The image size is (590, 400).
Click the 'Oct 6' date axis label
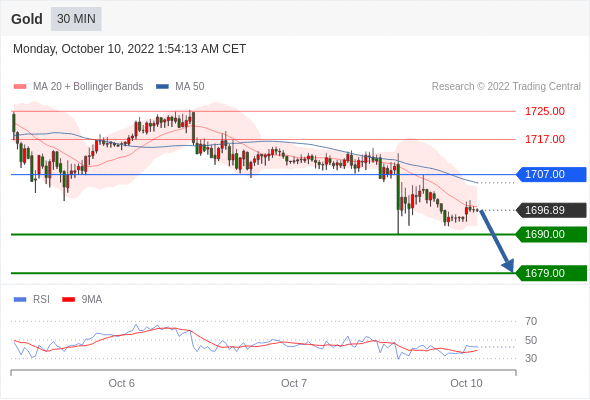122,383
